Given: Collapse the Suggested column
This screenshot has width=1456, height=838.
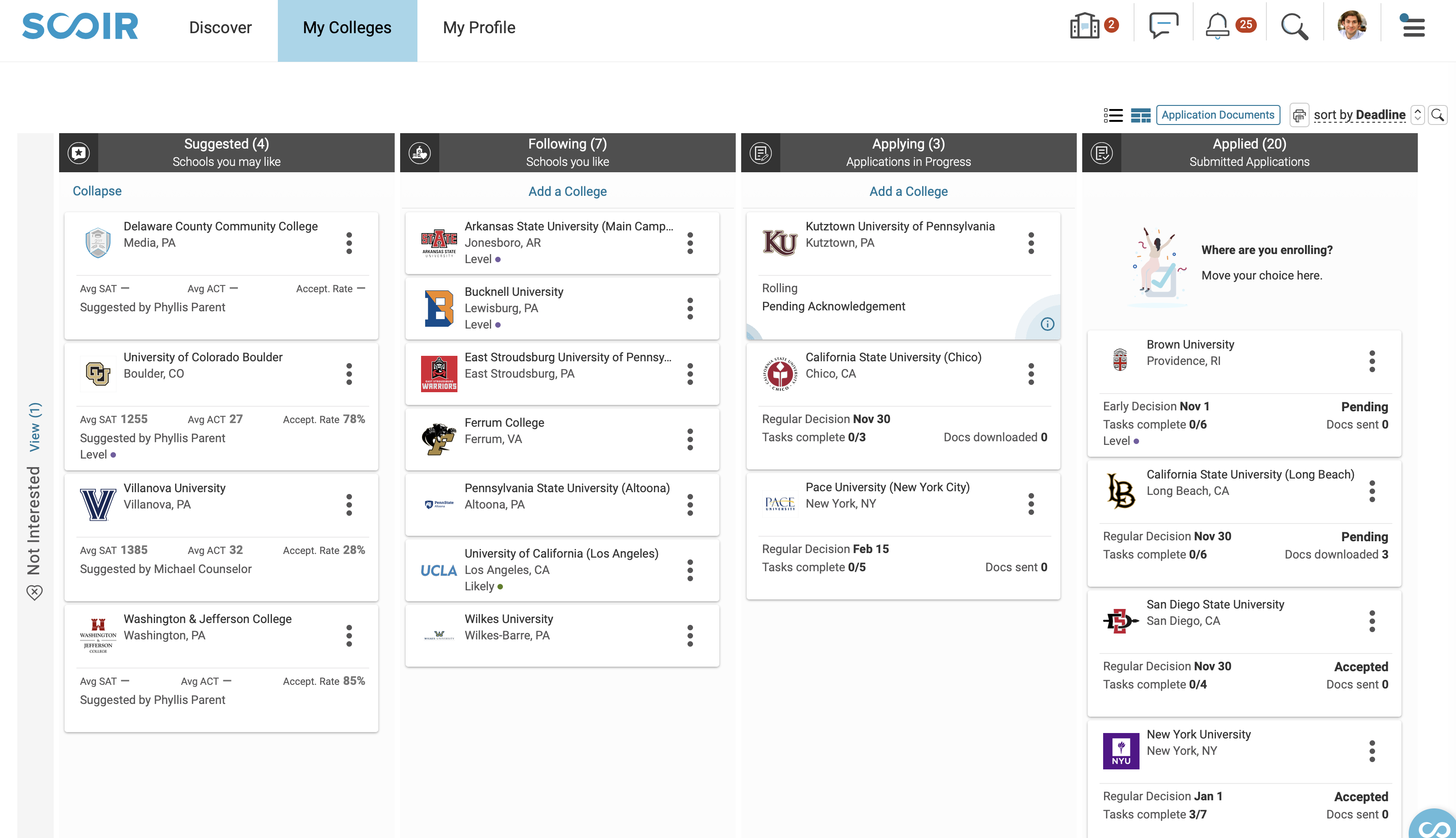Looking at the screenshot, I should tap(97, 191).
